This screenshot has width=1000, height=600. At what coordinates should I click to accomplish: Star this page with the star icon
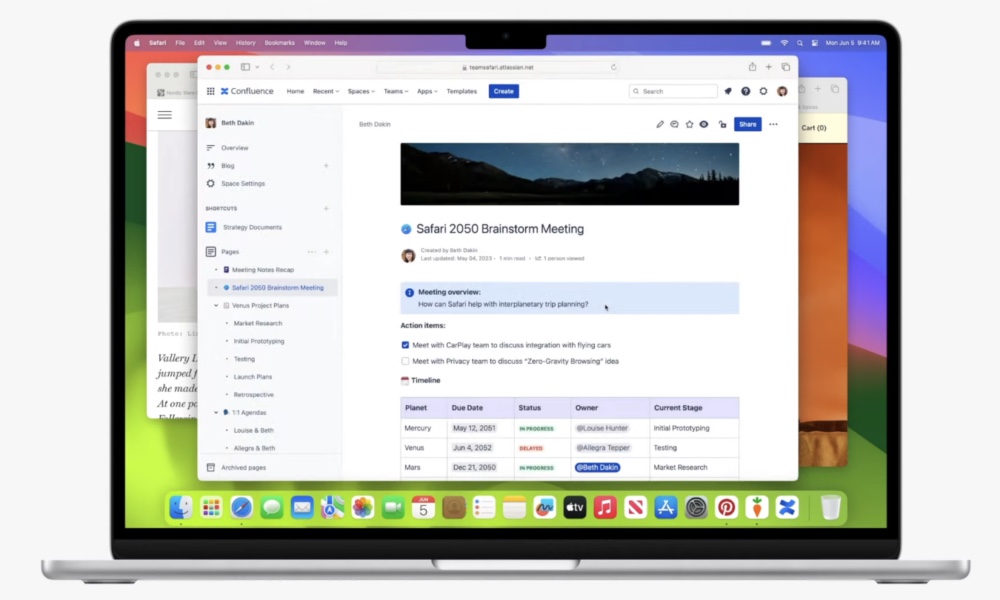tap(689, 124)
